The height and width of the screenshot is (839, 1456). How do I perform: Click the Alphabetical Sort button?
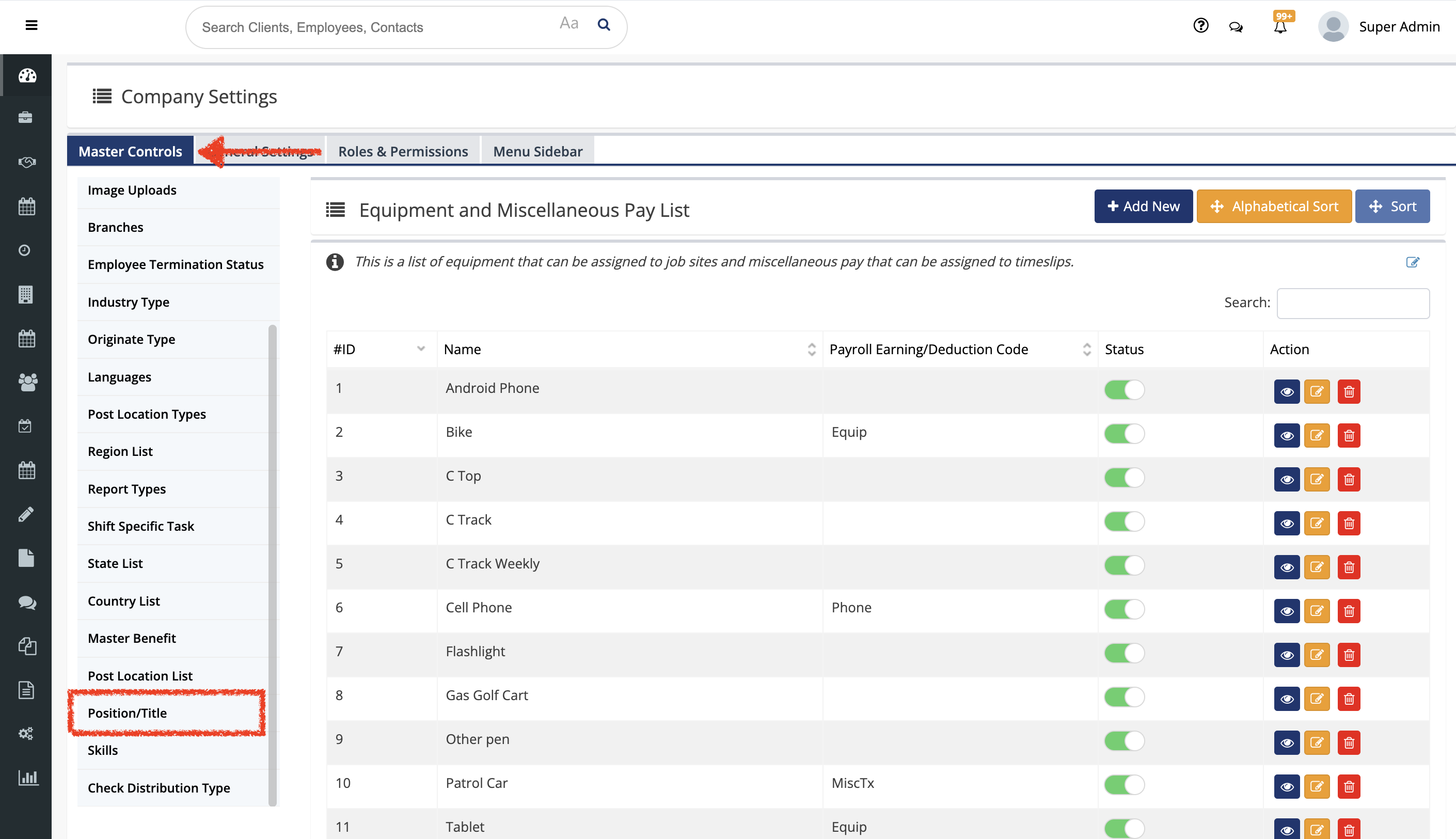click(1274, 207)
